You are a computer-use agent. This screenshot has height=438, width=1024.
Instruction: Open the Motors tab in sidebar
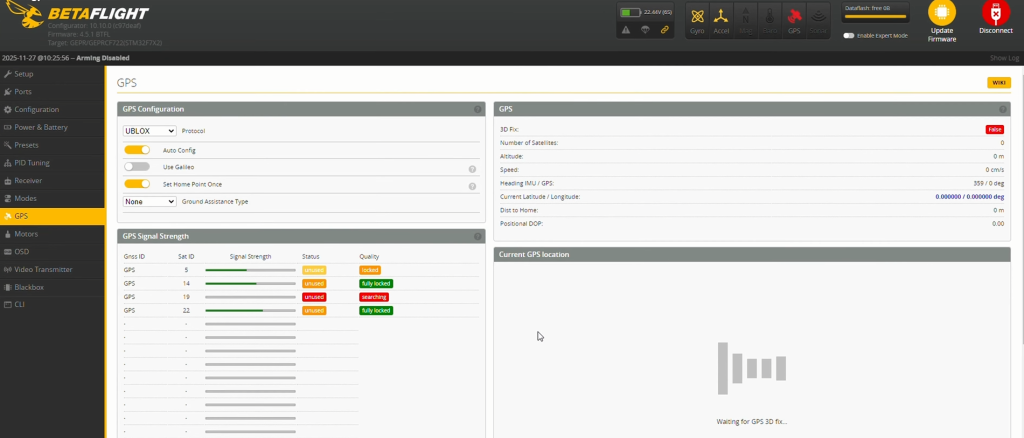tap(26, 234)
